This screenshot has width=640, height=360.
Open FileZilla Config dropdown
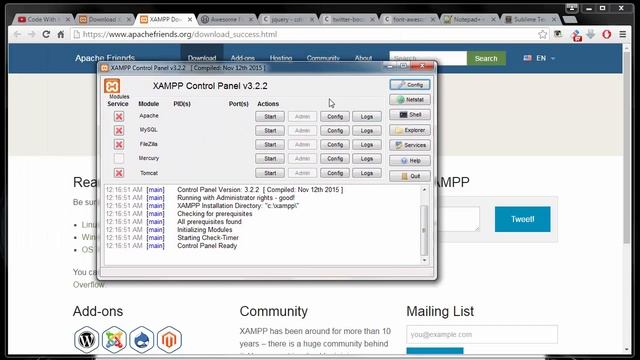click(335, 144)
